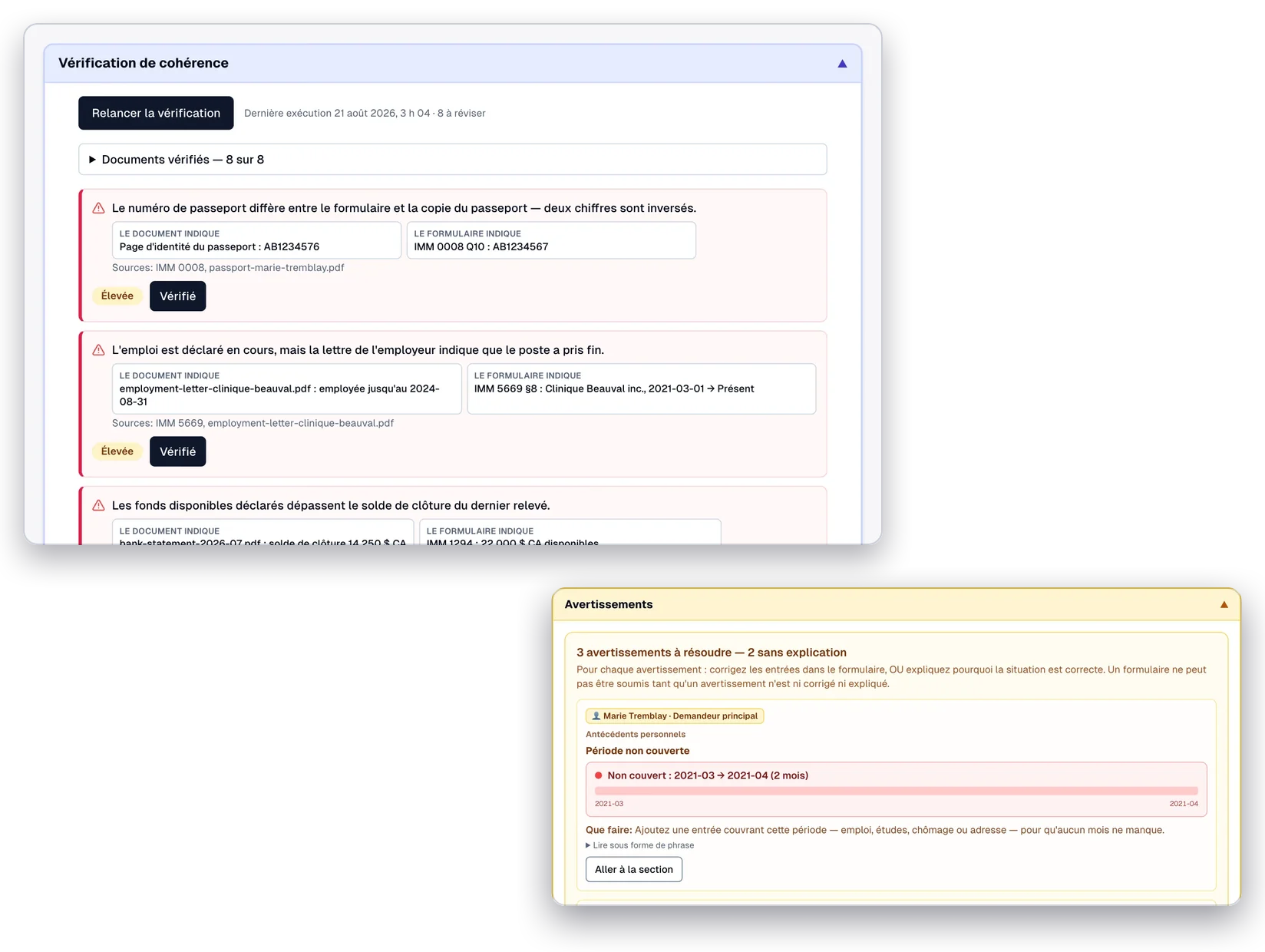This screenshot has width=1265, height=952.
Task: Click the pink uncovered-period timeline bar
Action: (x=896, y=791)
